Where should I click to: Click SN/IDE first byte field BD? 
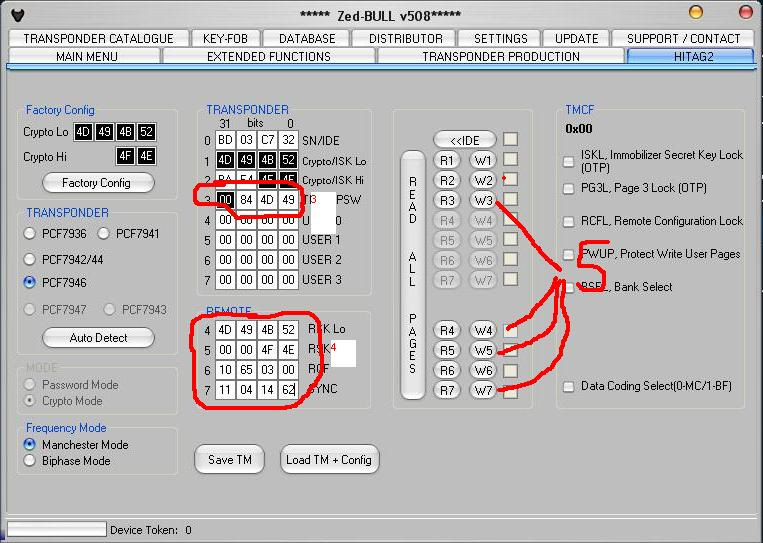tap(225, 140)
